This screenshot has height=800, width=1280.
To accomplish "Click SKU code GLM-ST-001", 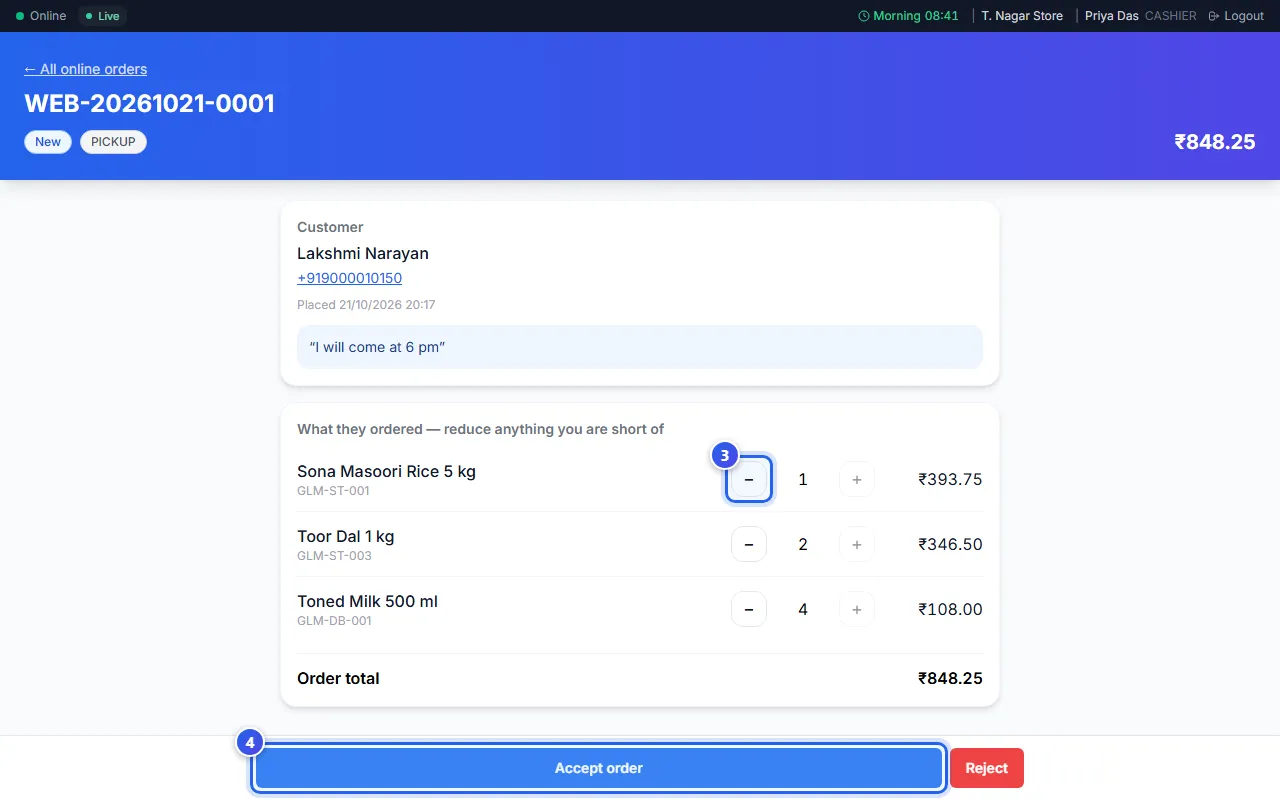I will click(333, 491).
